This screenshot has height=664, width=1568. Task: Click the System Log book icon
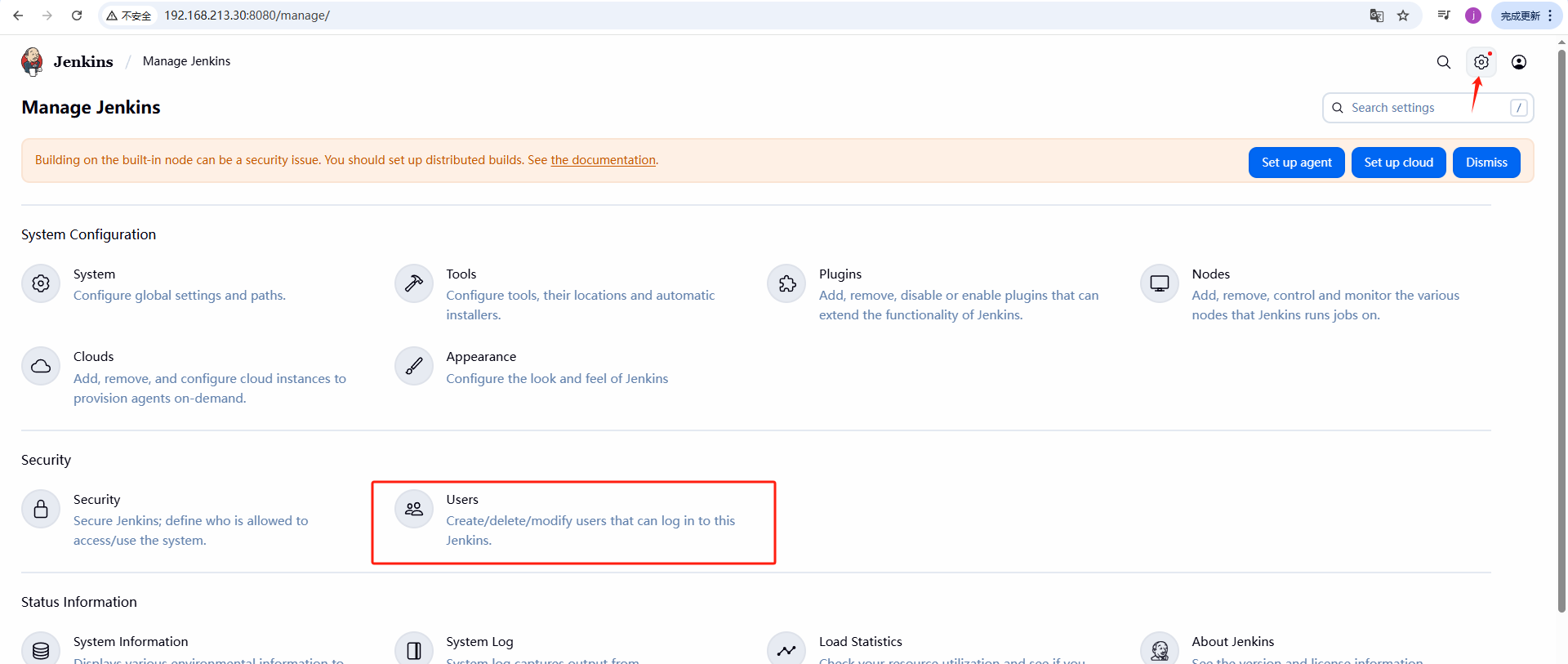[414, 649]
